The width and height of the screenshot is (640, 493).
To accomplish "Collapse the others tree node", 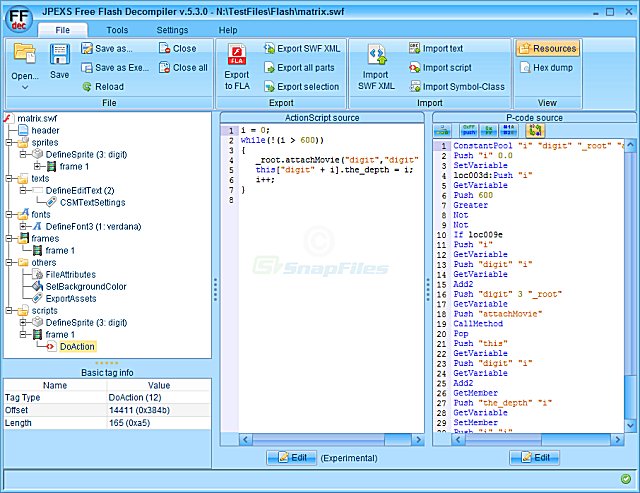I will [9, 262].
